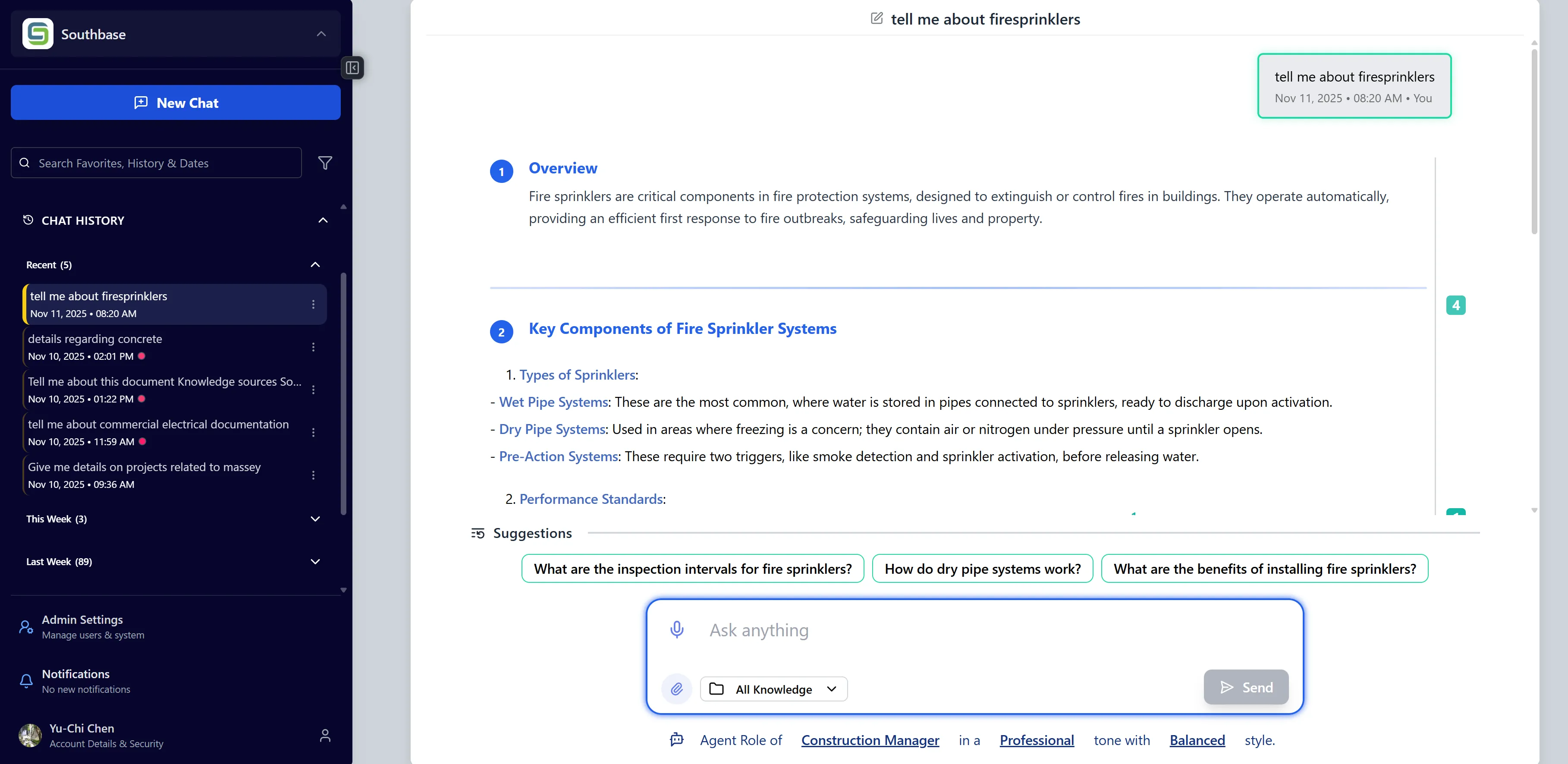This screenshot has width=1568, height=764.
Task: Open Notifications in the sidebar
Action: (x=76, y=681)
